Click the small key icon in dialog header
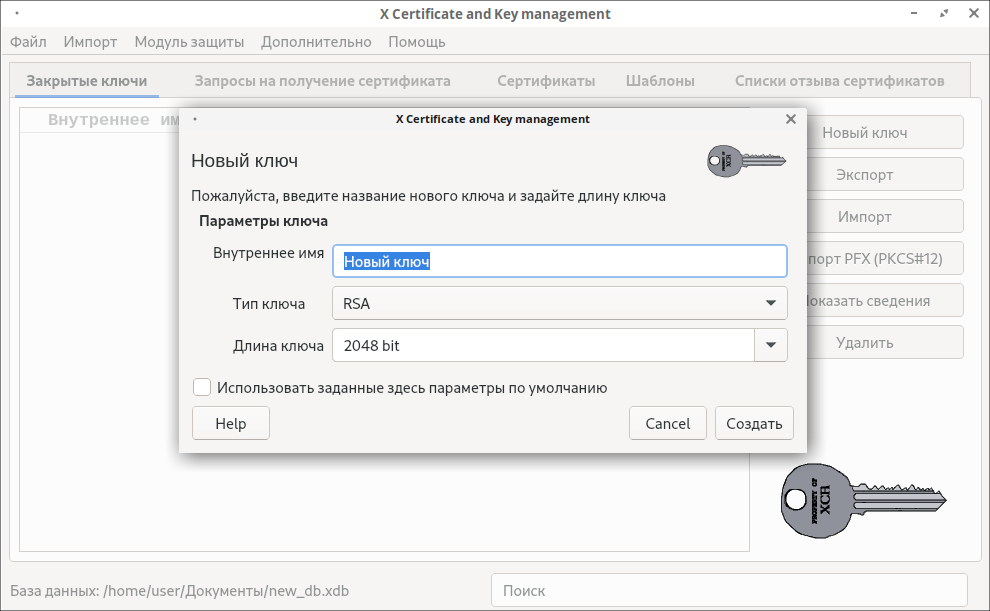The height and width of the screenshot is (611, 990). (x=745, y=160)
